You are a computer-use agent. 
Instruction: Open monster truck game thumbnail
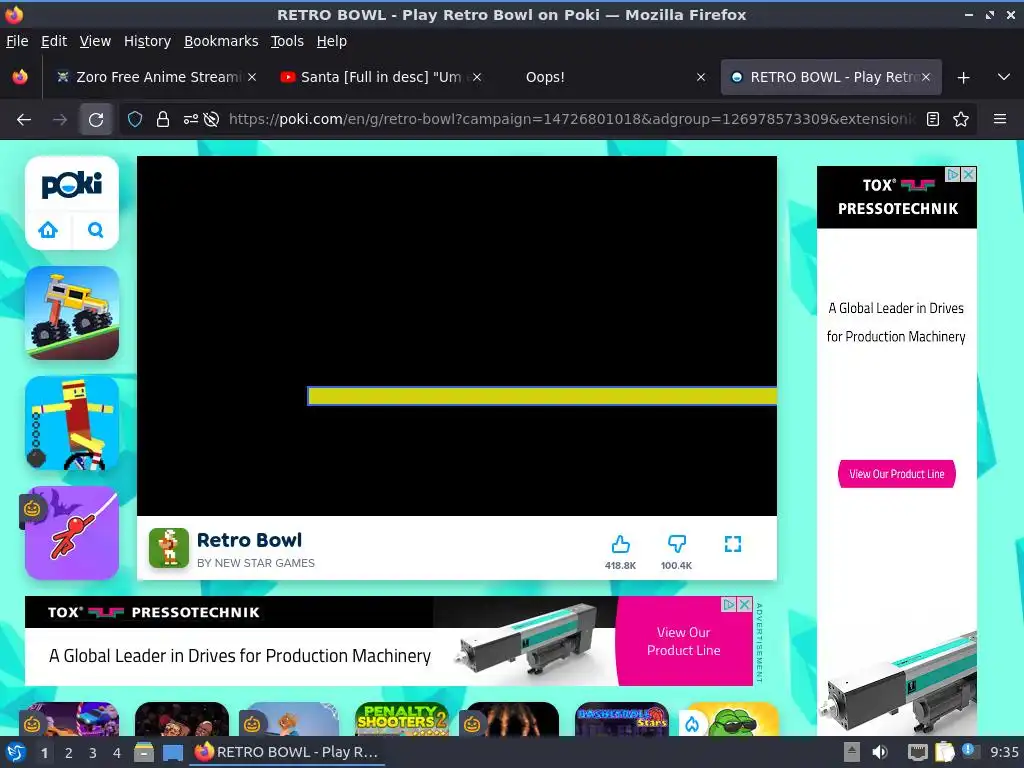[x=72, y=313]
